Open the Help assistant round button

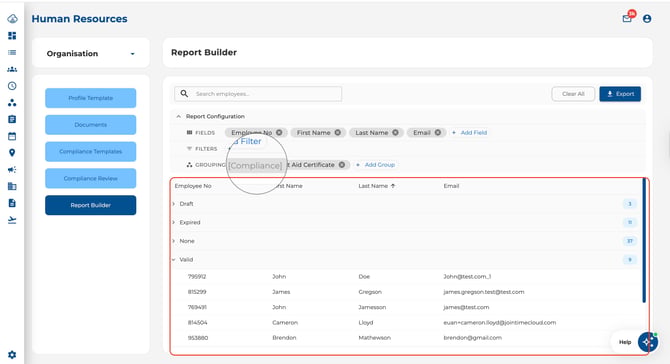click(x=648, y=342)
